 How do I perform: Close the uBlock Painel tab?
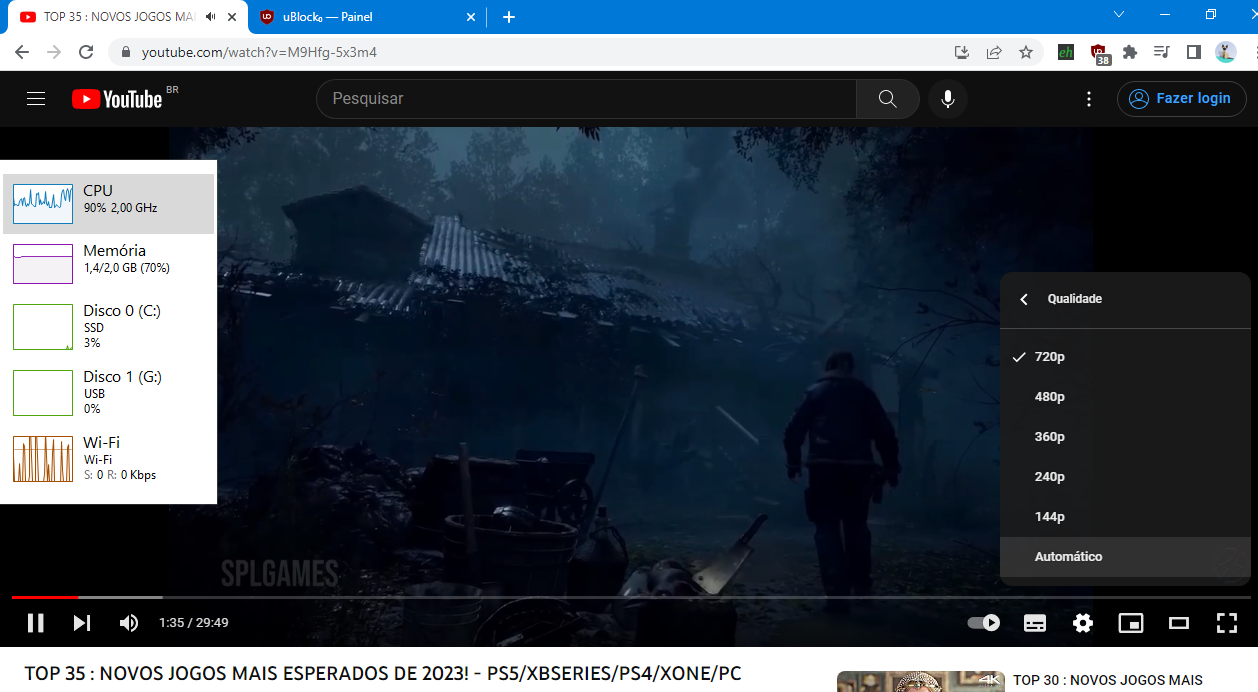tap(471, 17)
